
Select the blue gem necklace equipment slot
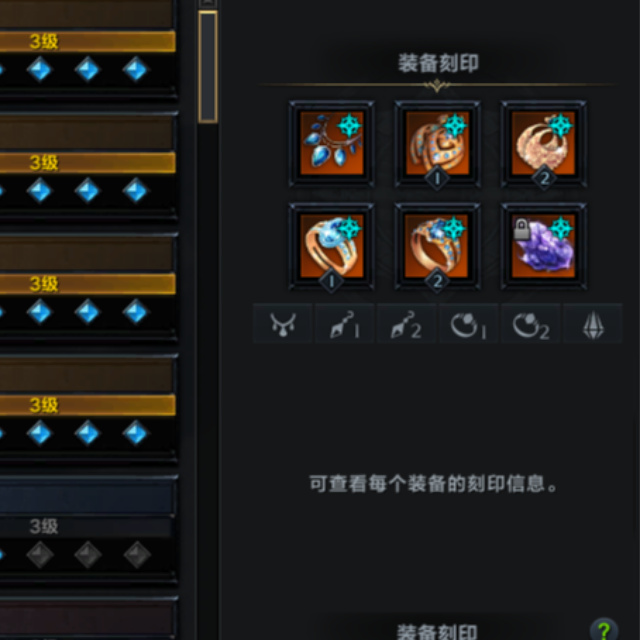[331, 144]
